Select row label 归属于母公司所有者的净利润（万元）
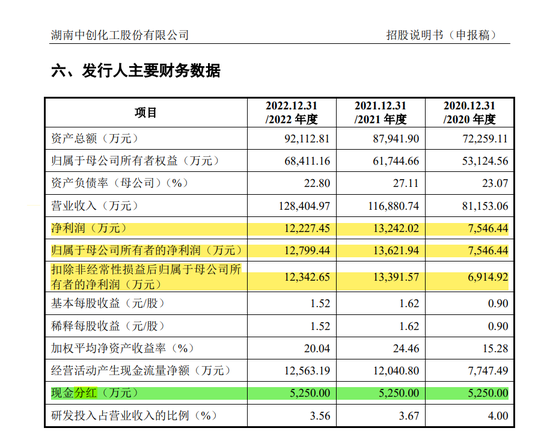 pos(147,250)
